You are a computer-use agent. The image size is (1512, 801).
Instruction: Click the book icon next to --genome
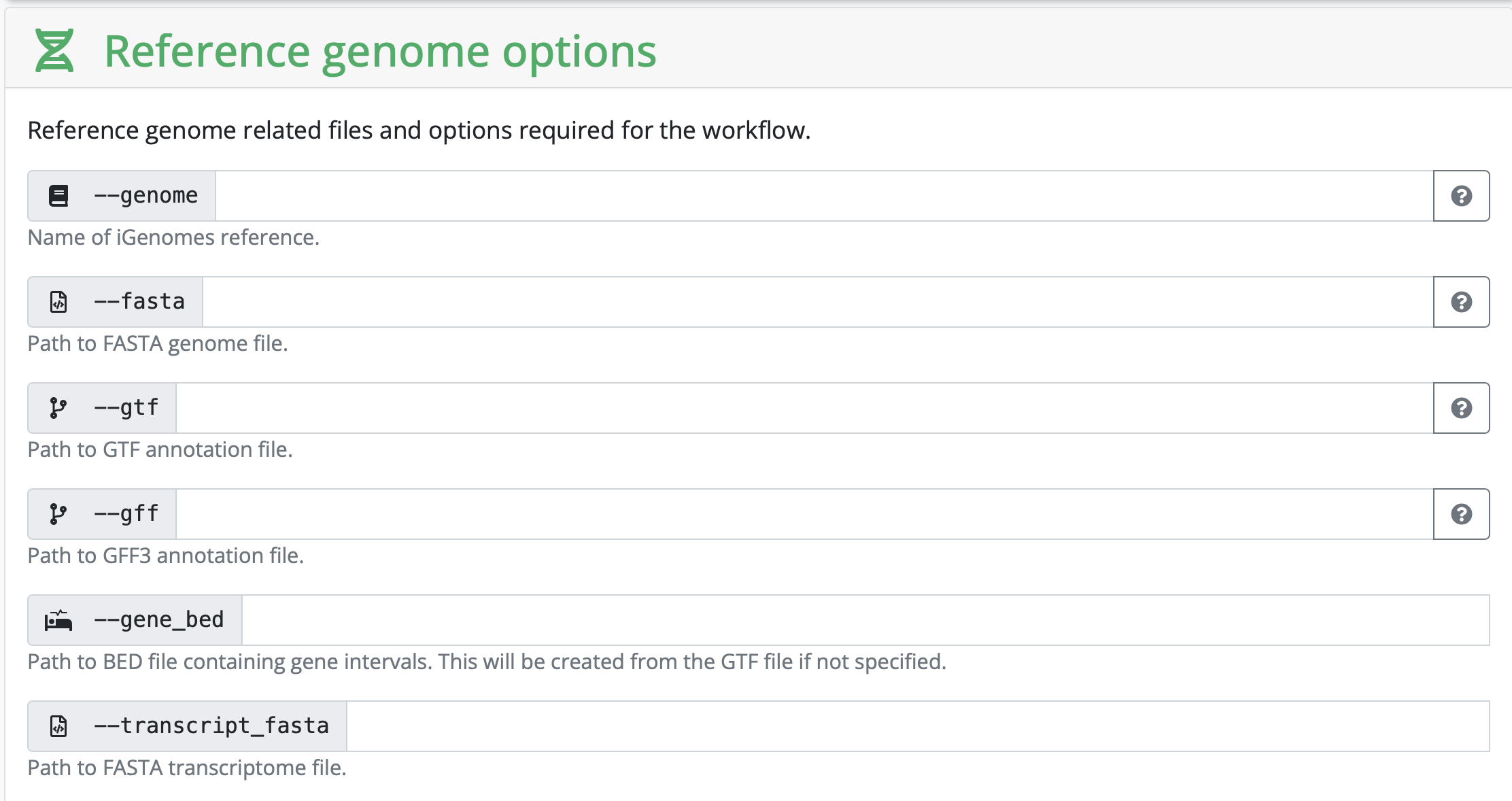58,196
